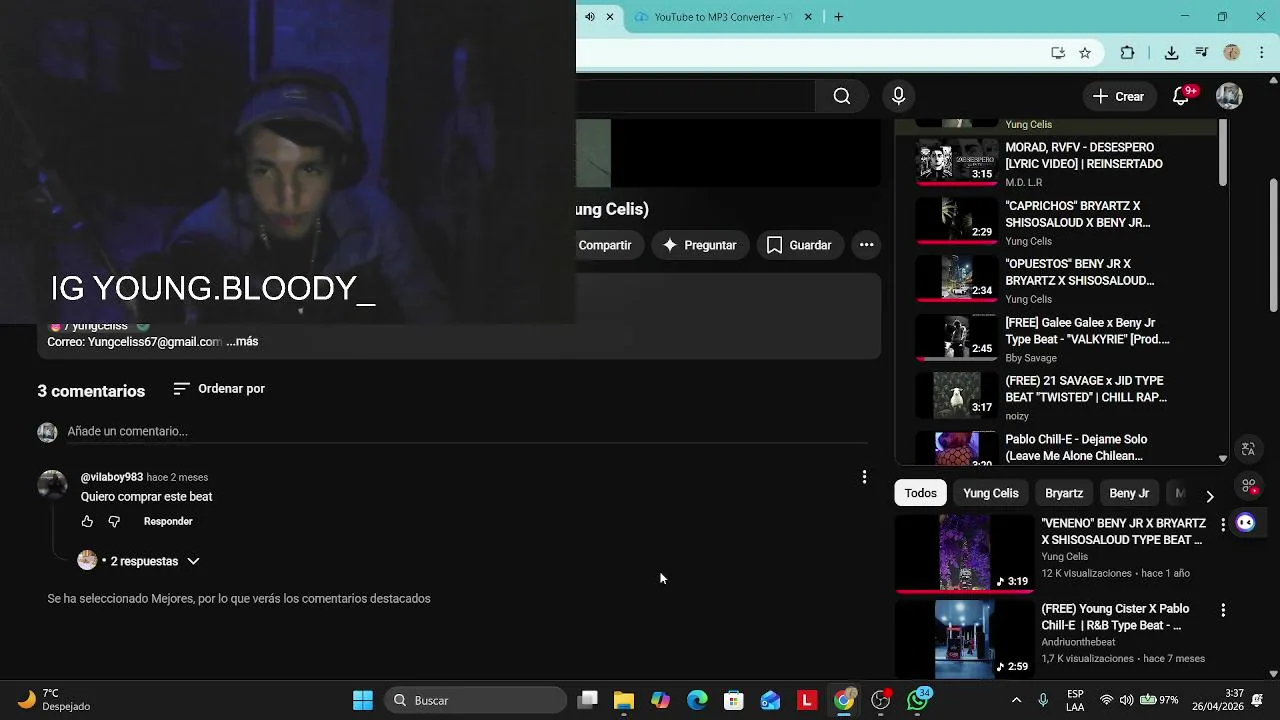Screen dimensions: 1280x720
Task: Select the Bryartz chip
Action: point(1064,493)
